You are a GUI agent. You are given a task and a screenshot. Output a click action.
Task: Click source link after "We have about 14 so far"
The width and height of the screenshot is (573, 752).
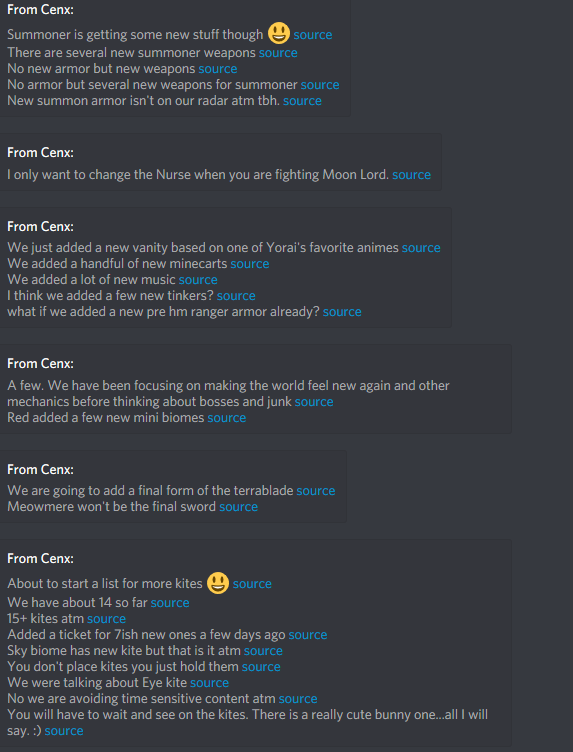coord(170,602)
